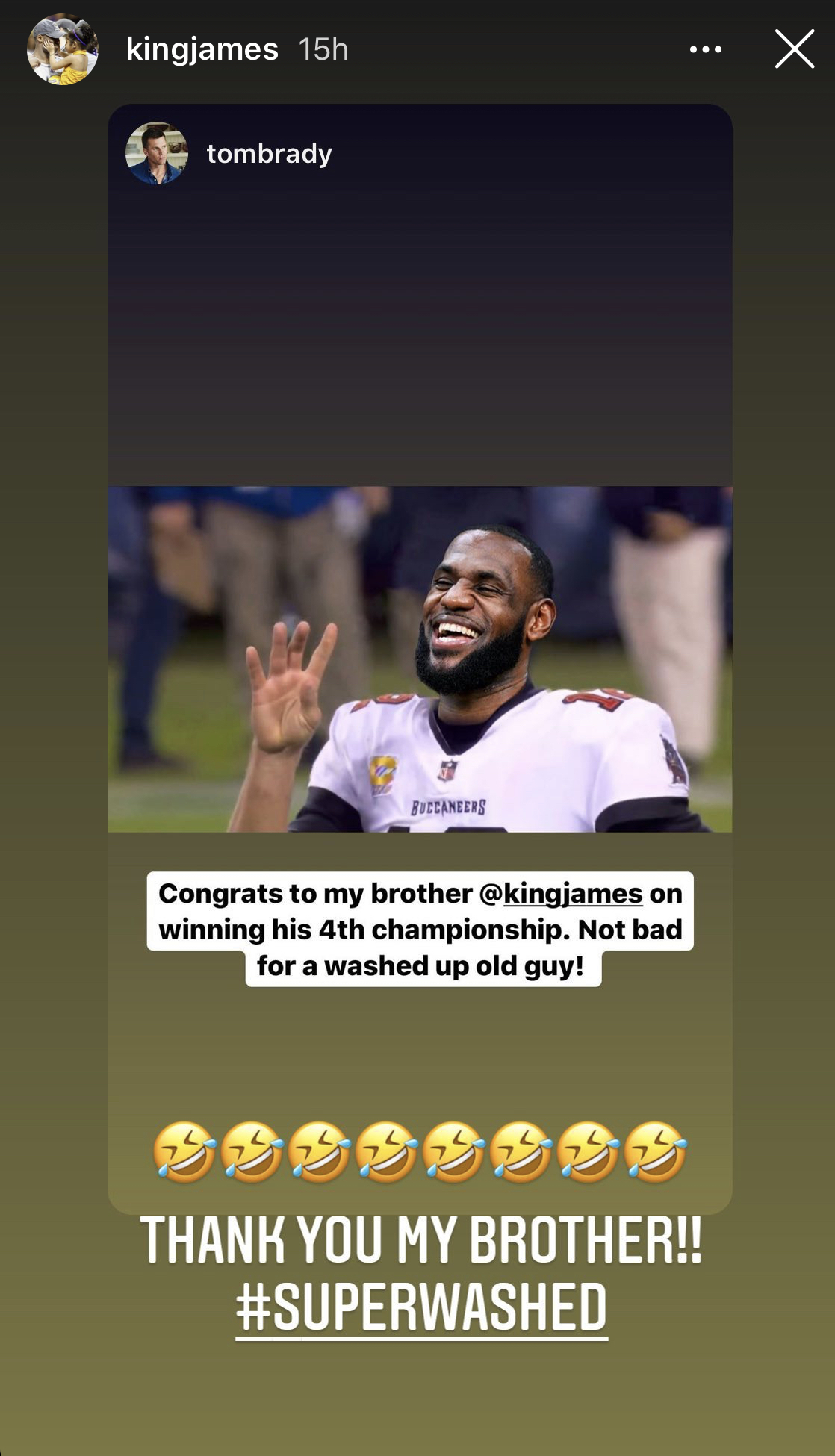This screenshot has width=835, height=1456.
Task: Close the story with the X icon
Action: click(794, 49)
